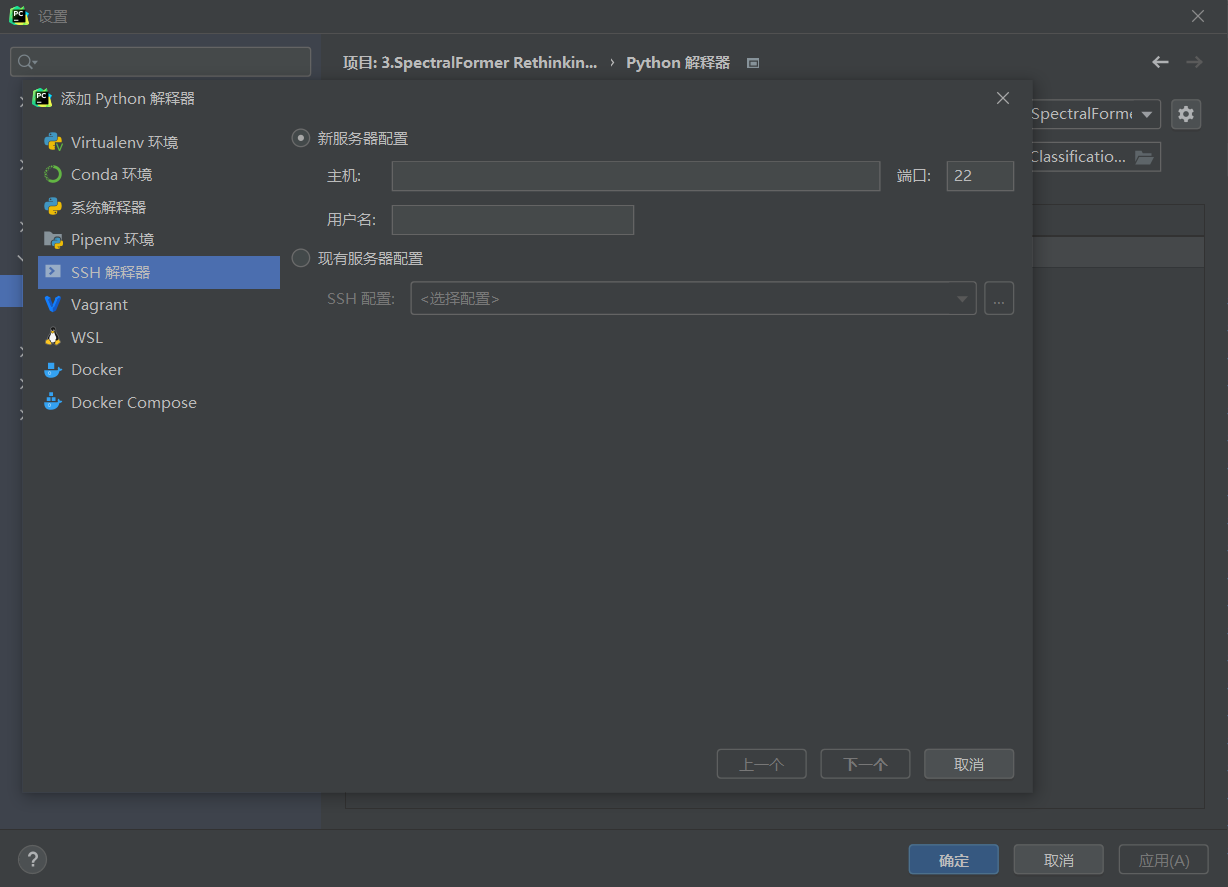Choose Pipenv 环境 in the list
The image size is (1228, 887).
(159, 239)
